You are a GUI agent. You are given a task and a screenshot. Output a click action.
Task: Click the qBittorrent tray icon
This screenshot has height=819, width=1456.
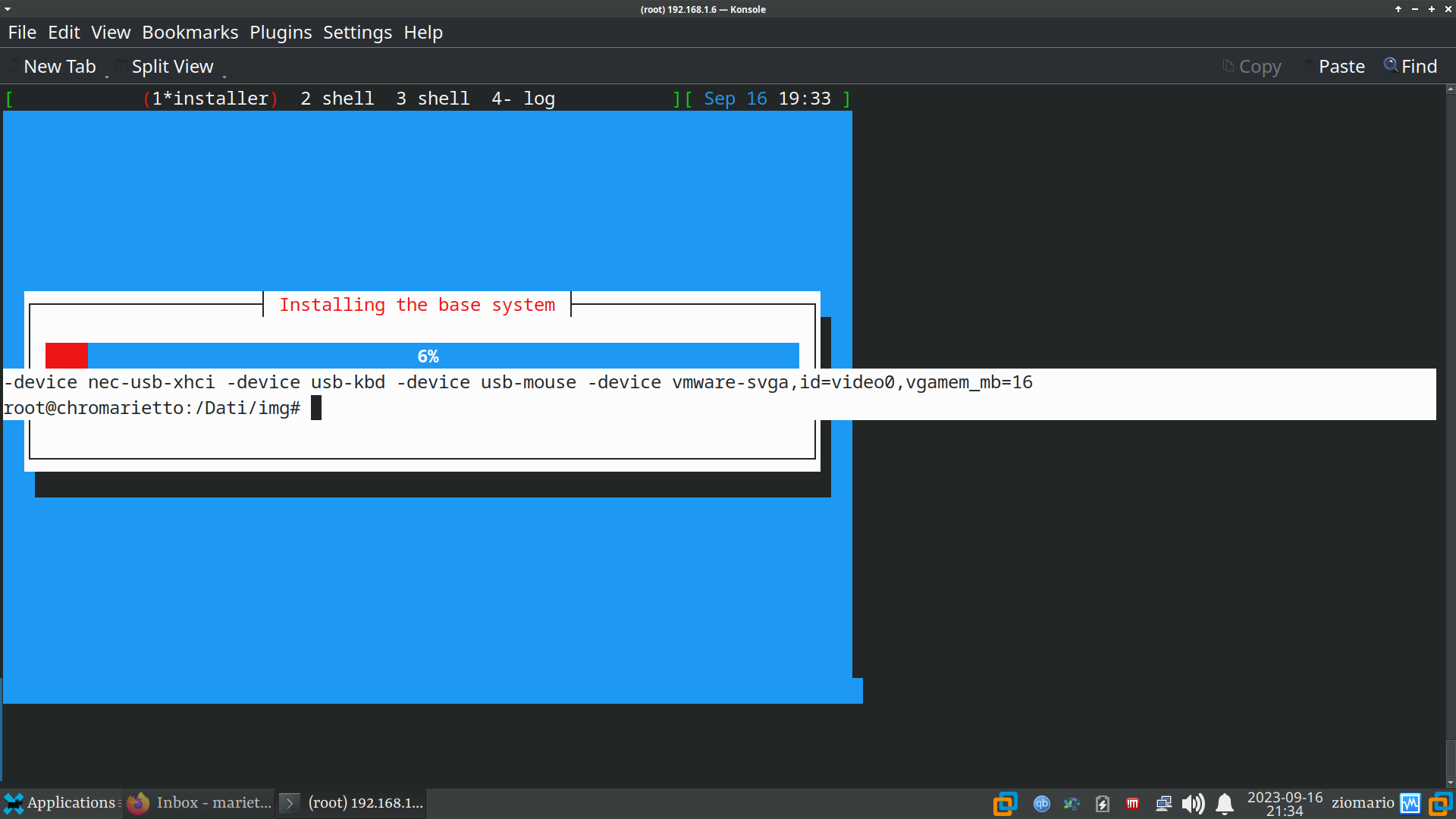[1042, 804]
